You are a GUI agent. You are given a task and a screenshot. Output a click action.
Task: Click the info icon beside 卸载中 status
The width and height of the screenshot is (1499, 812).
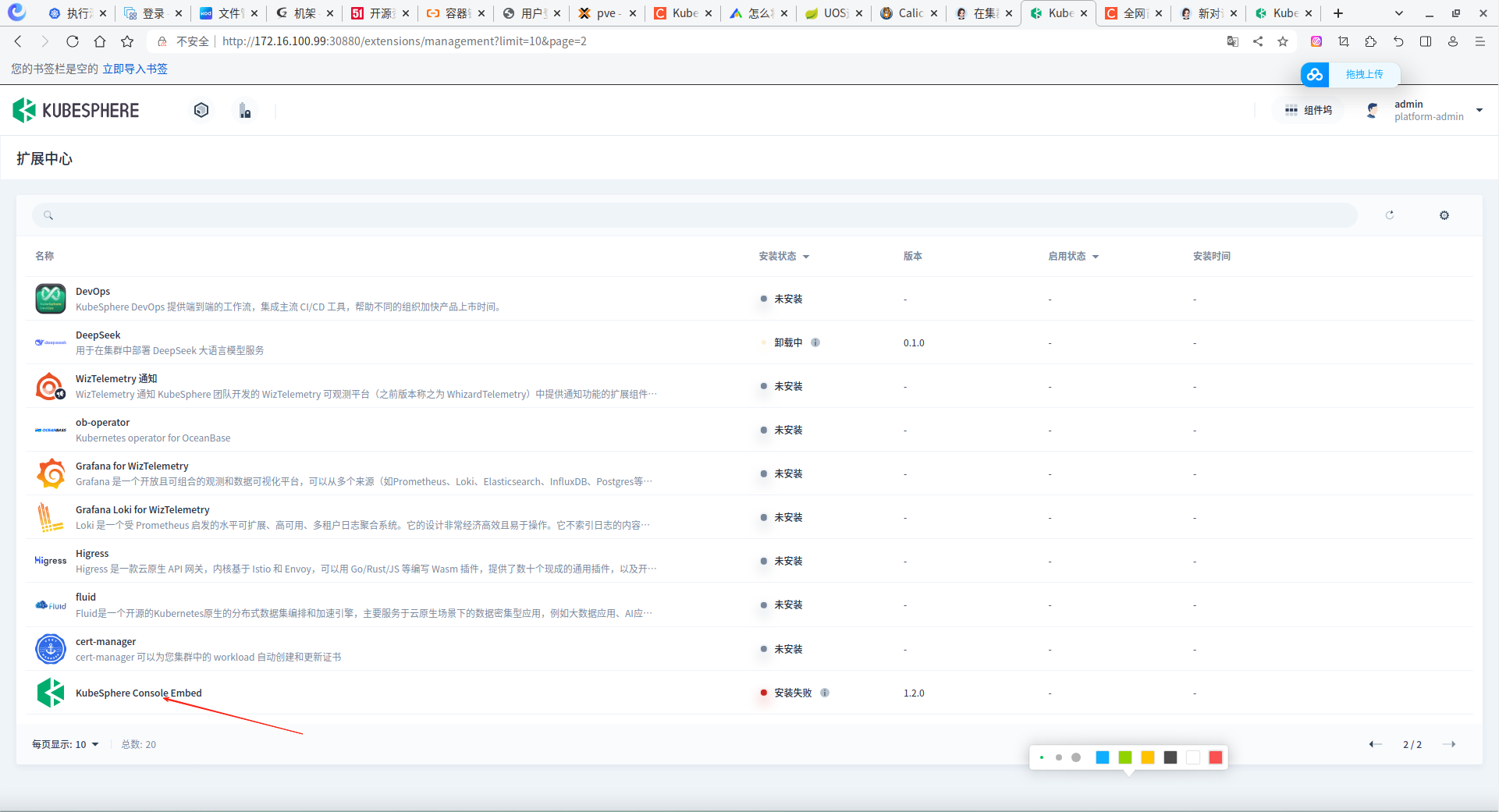point(815,342)
